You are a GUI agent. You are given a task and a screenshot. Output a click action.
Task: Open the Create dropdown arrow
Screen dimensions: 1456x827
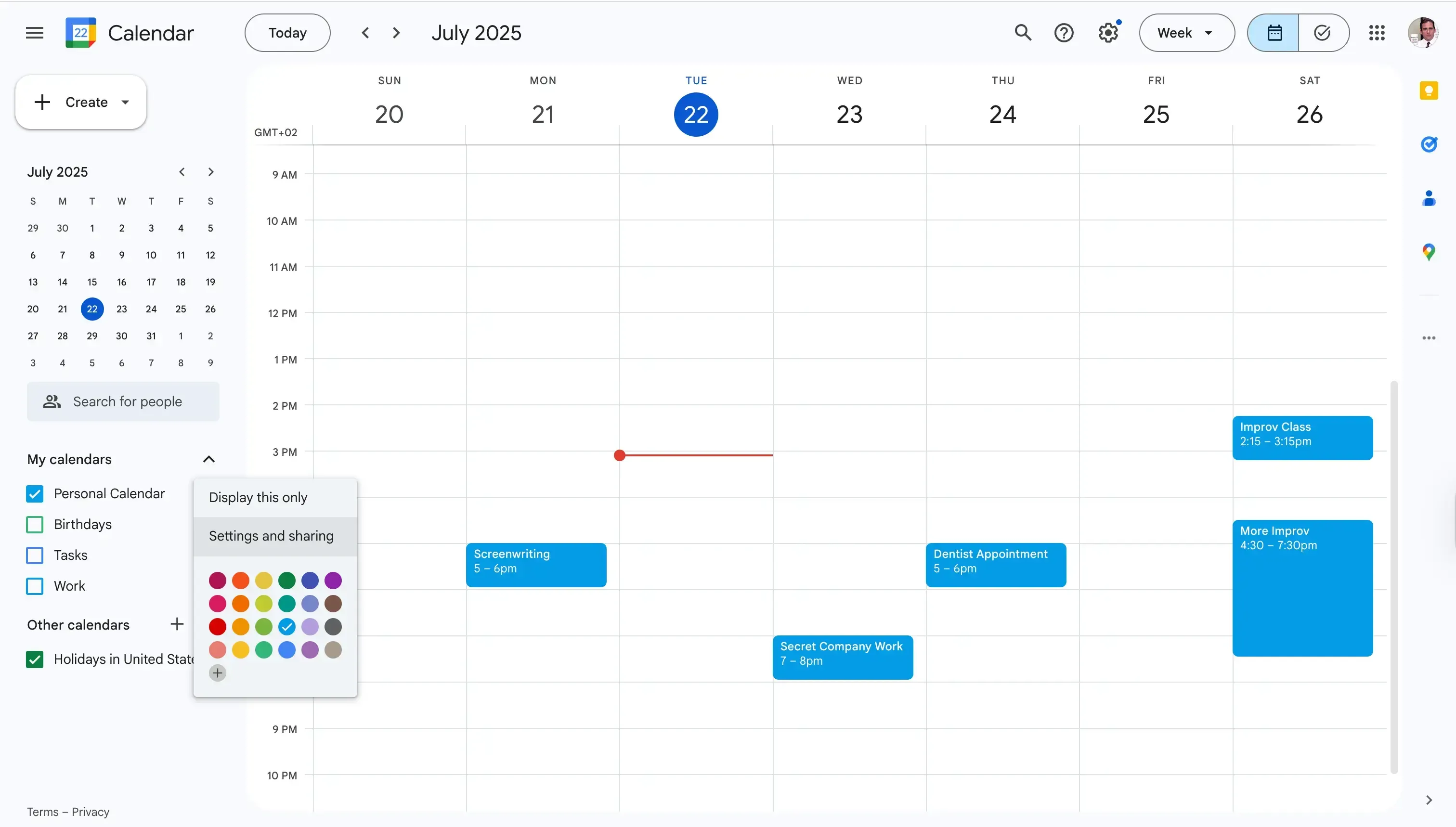point(124,102)
